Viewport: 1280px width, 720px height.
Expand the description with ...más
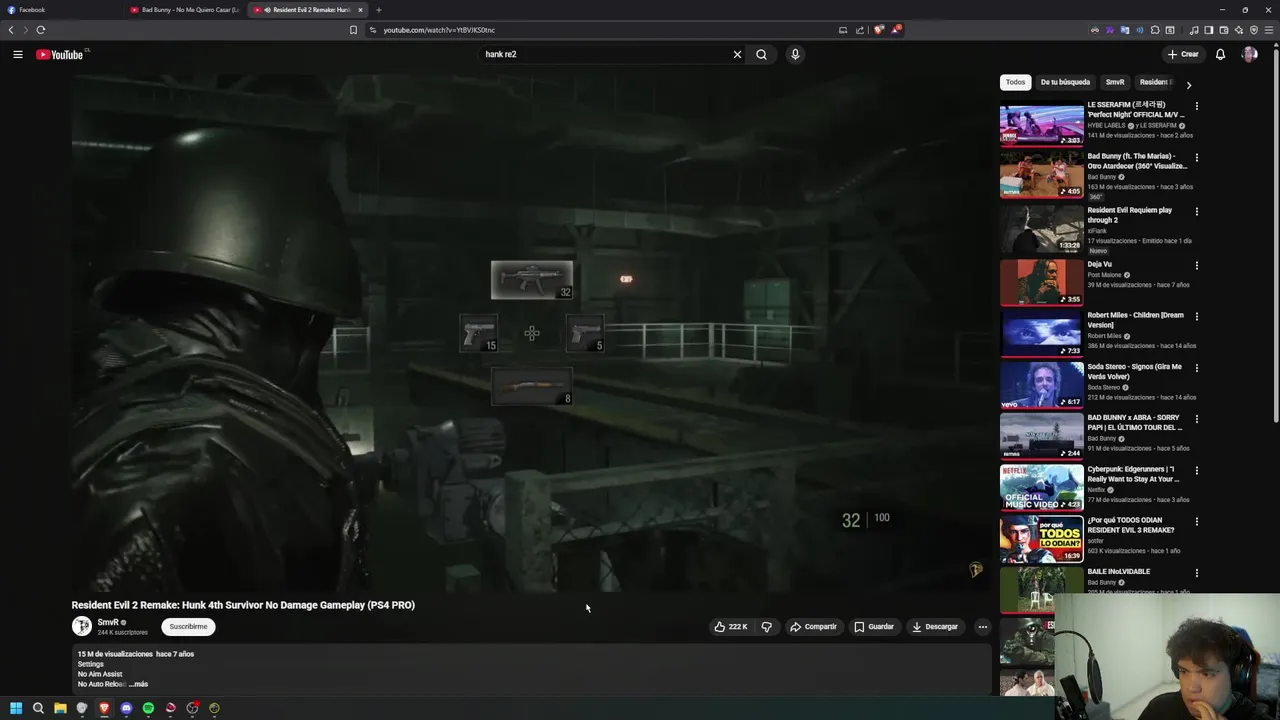(139, 684)
